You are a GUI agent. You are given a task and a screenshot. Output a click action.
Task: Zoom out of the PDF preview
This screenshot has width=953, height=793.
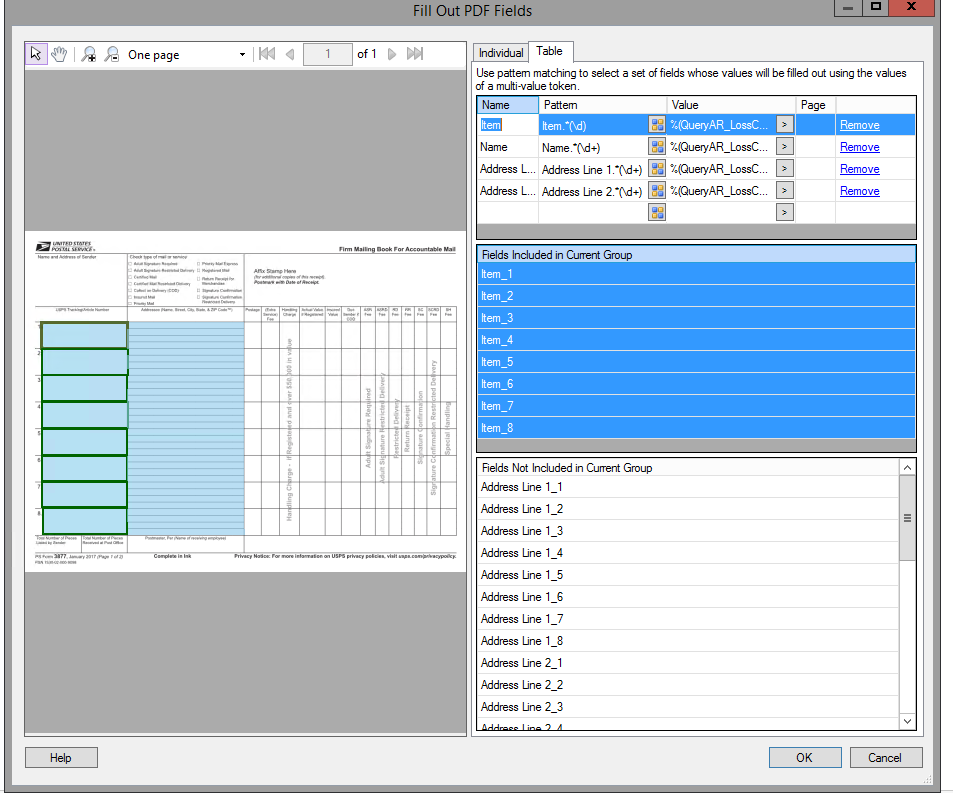coord(111,54)
